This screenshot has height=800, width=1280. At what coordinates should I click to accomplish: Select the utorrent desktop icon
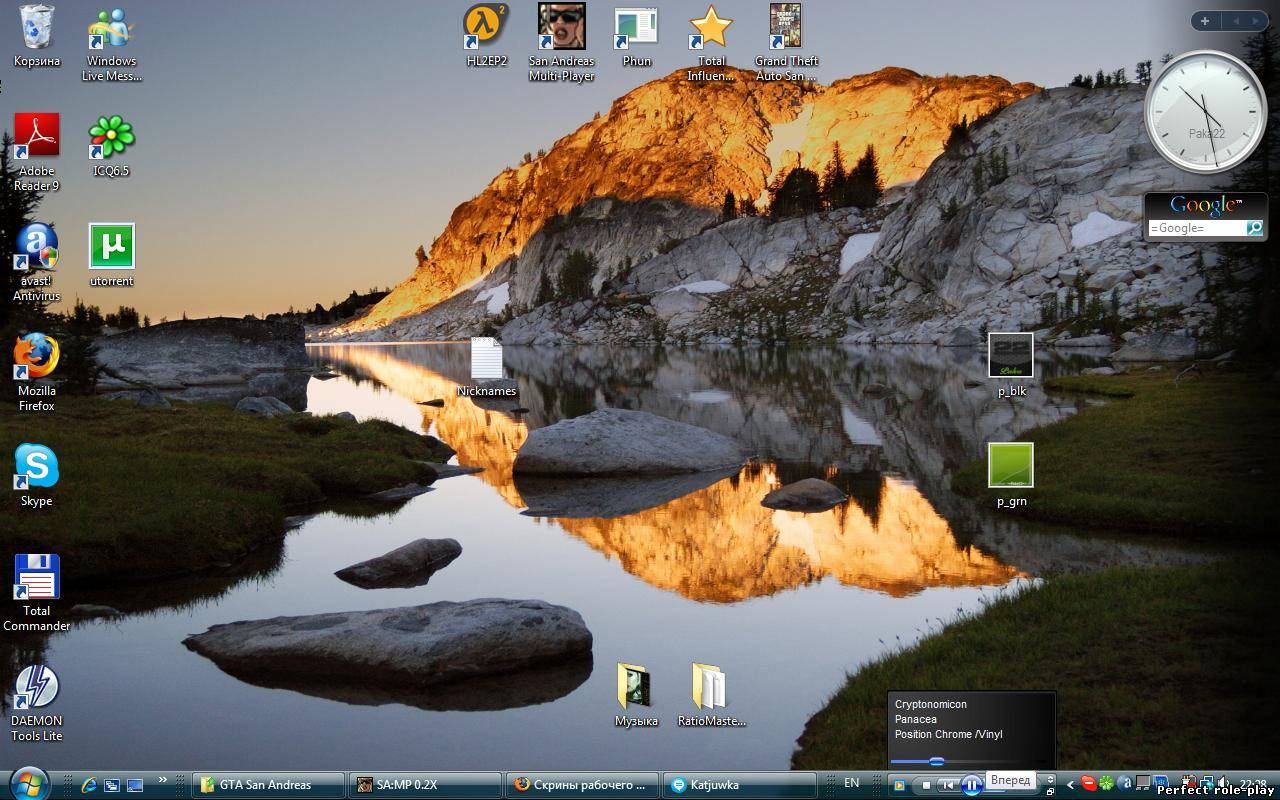pos(111,255)
